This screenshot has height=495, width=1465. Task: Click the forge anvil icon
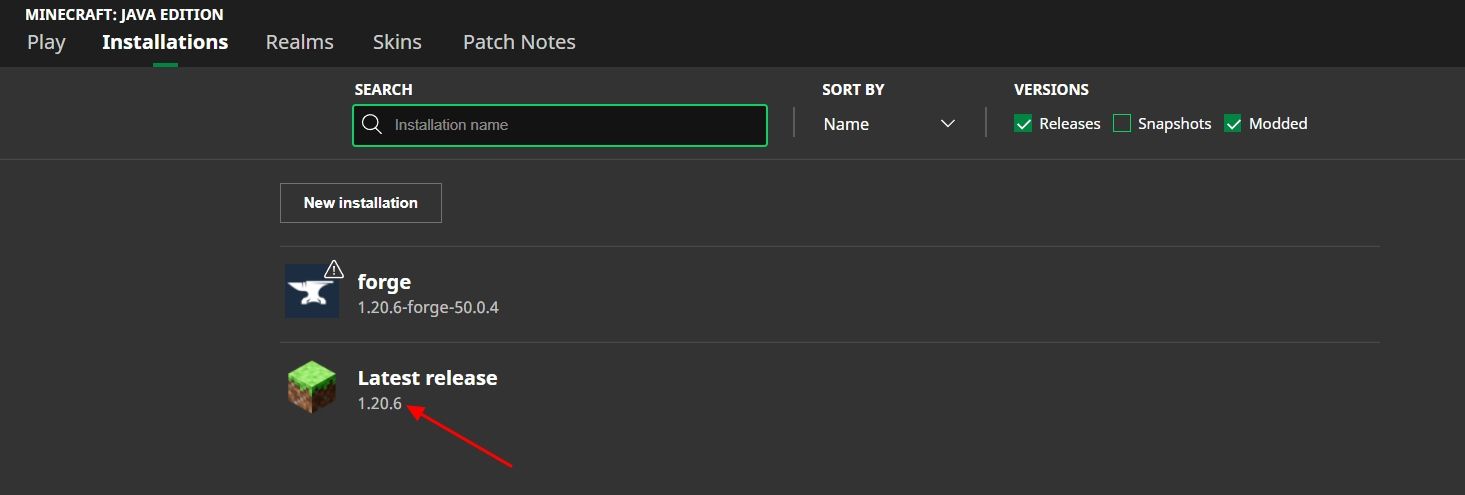pos(311,292)
